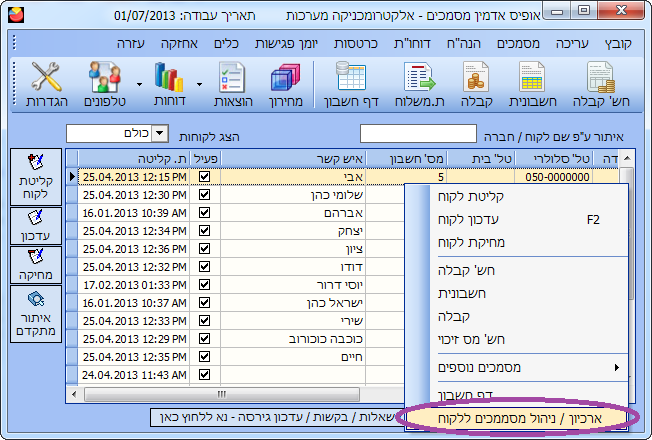Open the הגדרות settings tools icon
This screenshot has height=440, width=652.
(47, 85)
